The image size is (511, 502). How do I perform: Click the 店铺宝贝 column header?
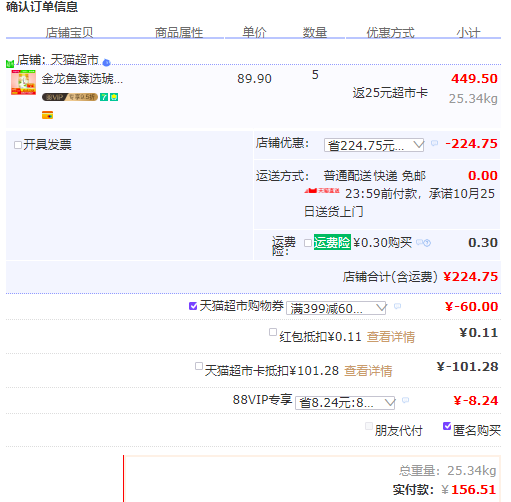click(x=69, y=32)
